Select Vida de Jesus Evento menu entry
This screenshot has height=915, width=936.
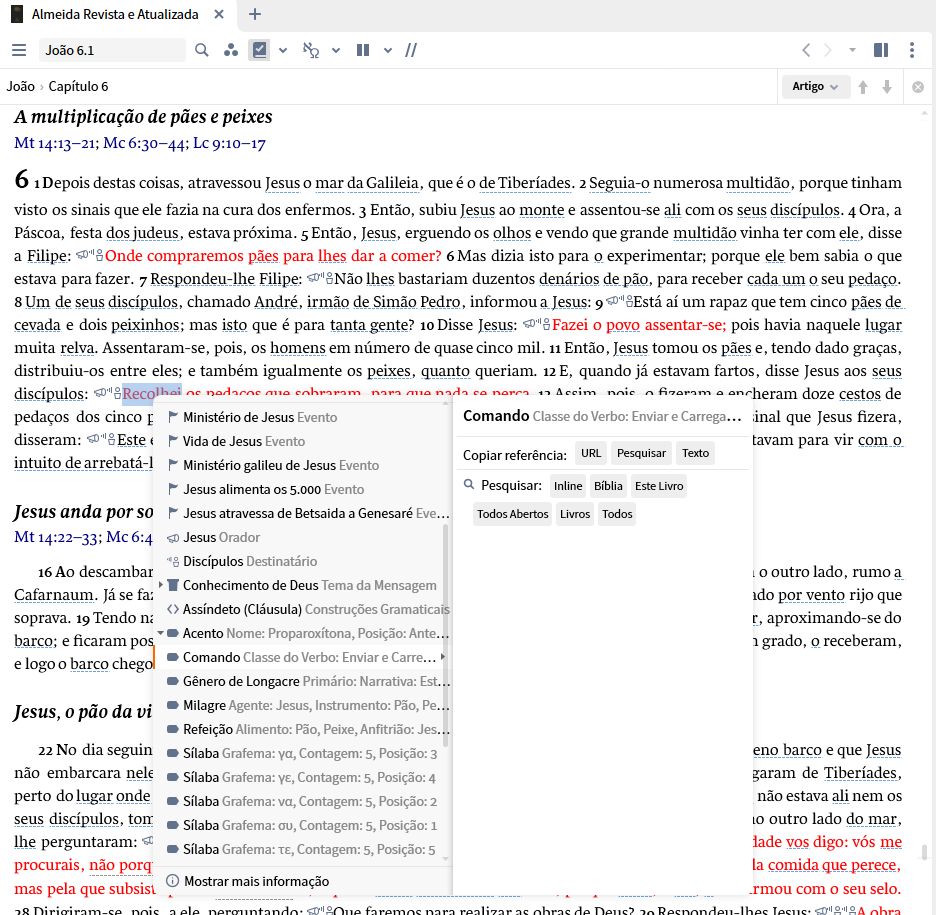tap(302, 441)
